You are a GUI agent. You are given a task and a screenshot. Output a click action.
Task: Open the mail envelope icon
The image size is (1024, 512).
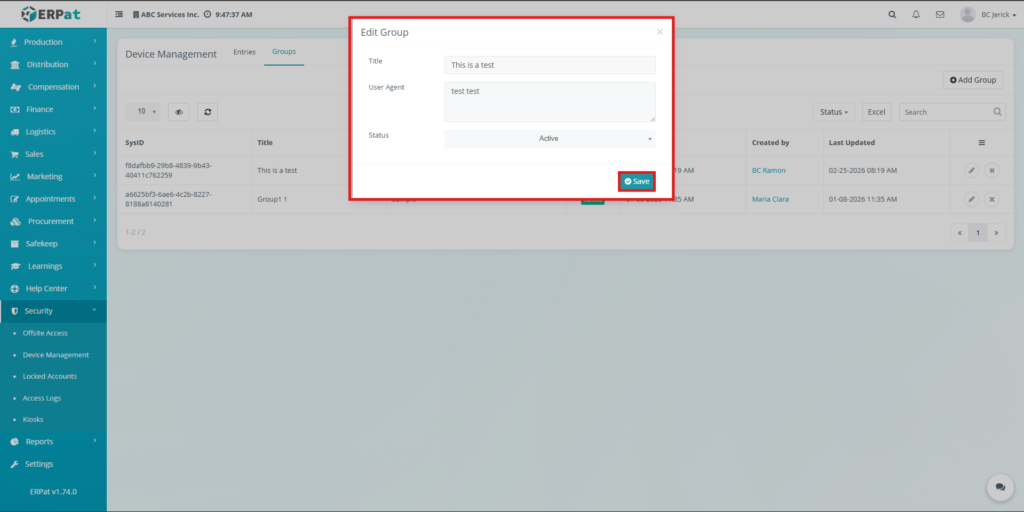click(x=939, y=15)
